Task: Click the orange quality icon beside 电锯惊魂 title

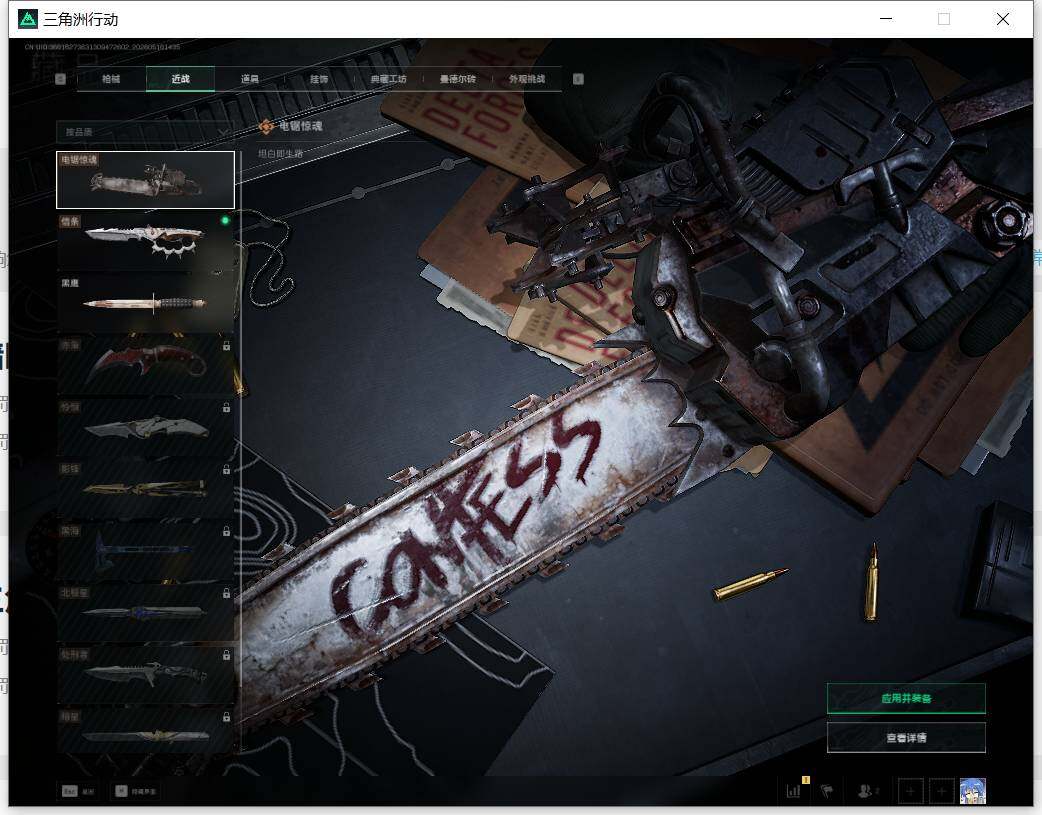Action: 266,126
